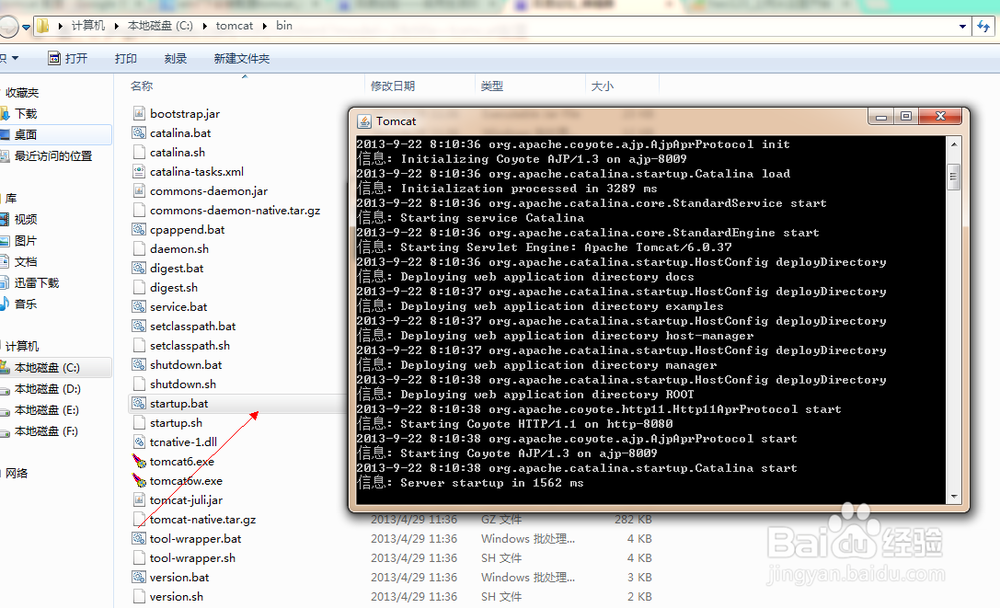Click the bootstrap.jar file icon
This screenshot has height=608, width=1000.
139,114
